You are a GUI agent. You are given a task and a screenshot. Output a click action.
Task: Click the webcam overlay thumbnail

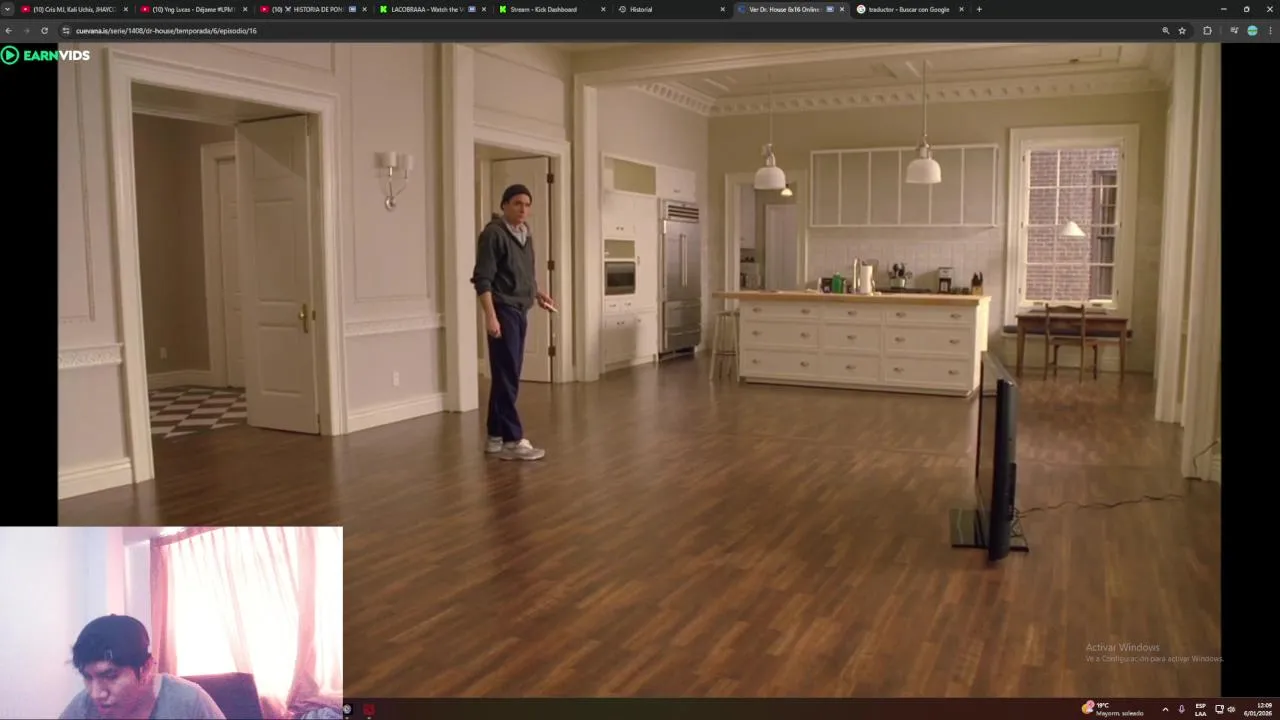pyautogui.click(x=171, y=623)
